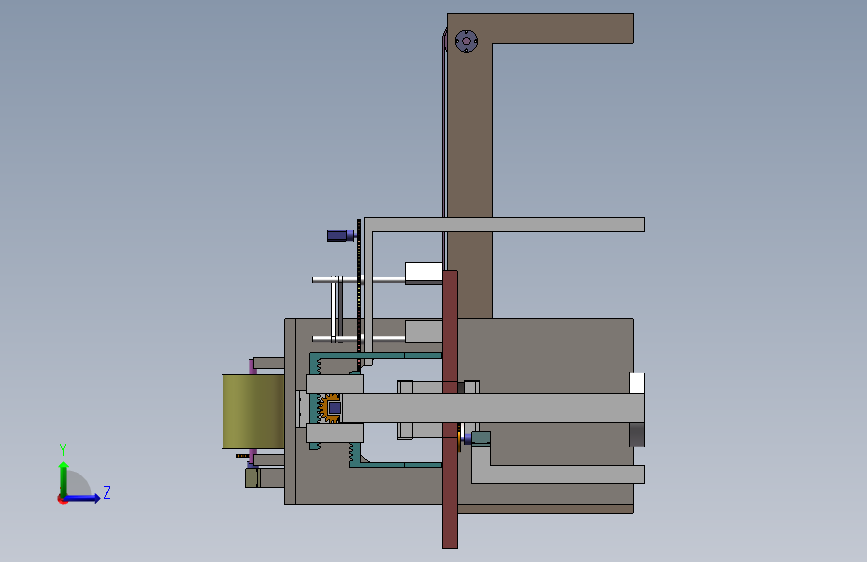Screen dimensions: 867x562
Task: Select the olive cylindrical motor body
Action: point(253,412)
